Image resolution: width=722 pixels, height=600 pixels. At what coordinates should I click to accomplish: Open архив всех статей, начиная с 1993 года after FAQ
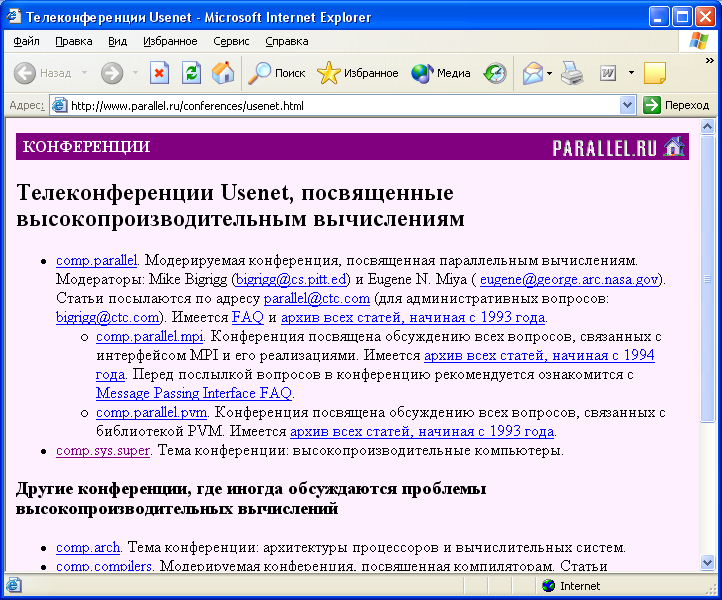click(413, 317)
